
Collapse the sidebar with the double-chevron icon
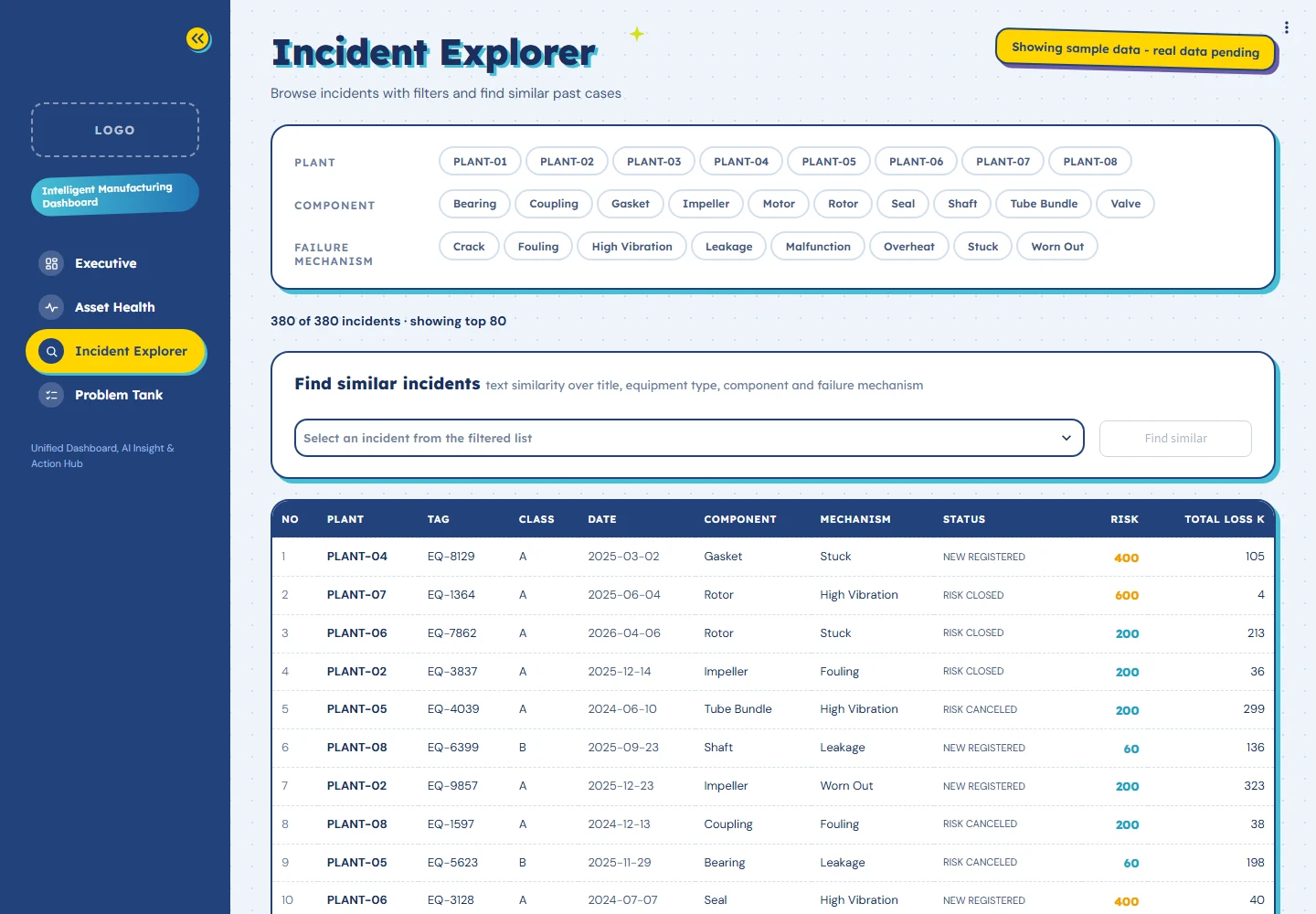click(x=198, y=38)
